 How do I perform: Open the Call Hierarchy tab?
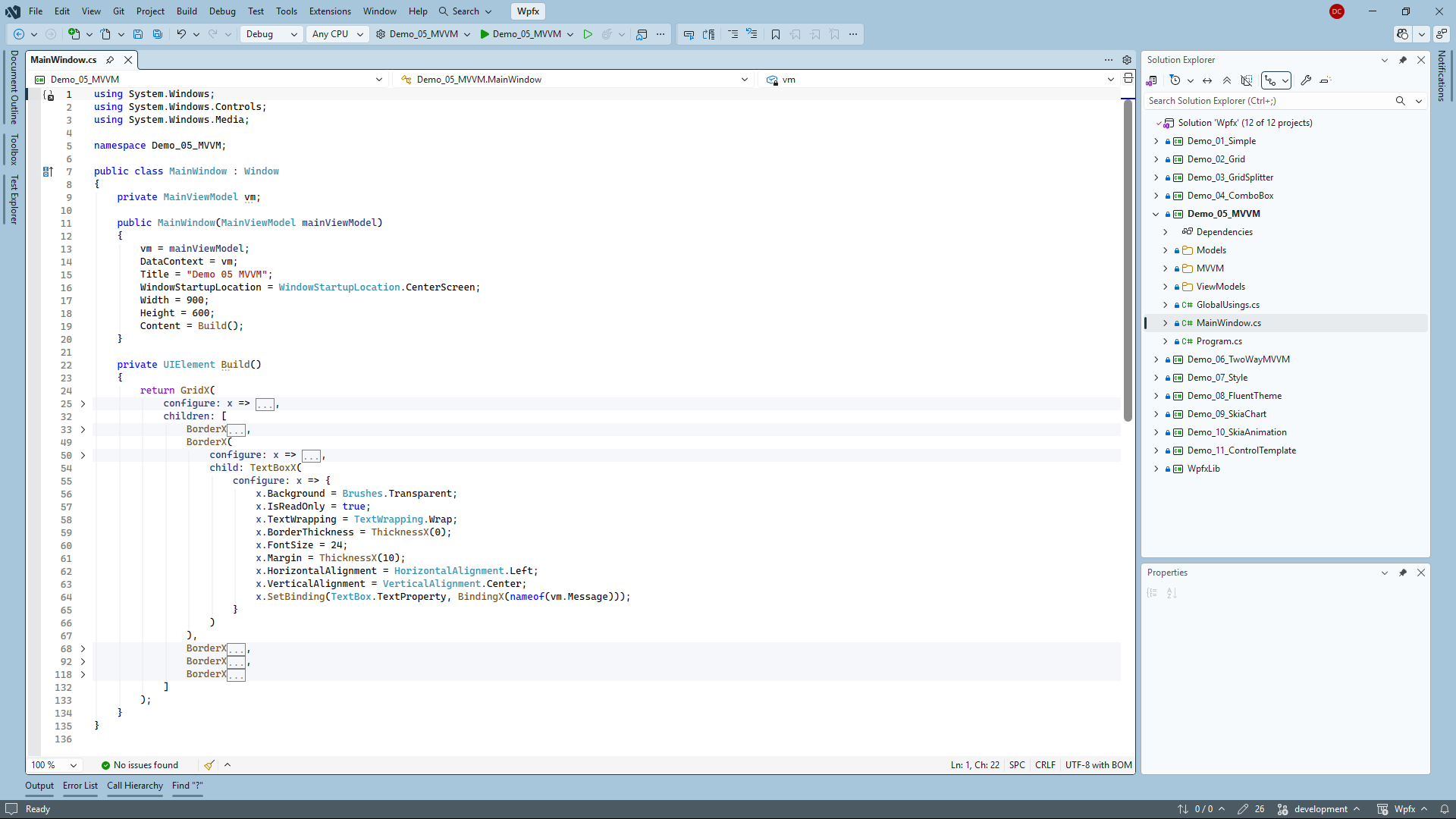[135, 786]
